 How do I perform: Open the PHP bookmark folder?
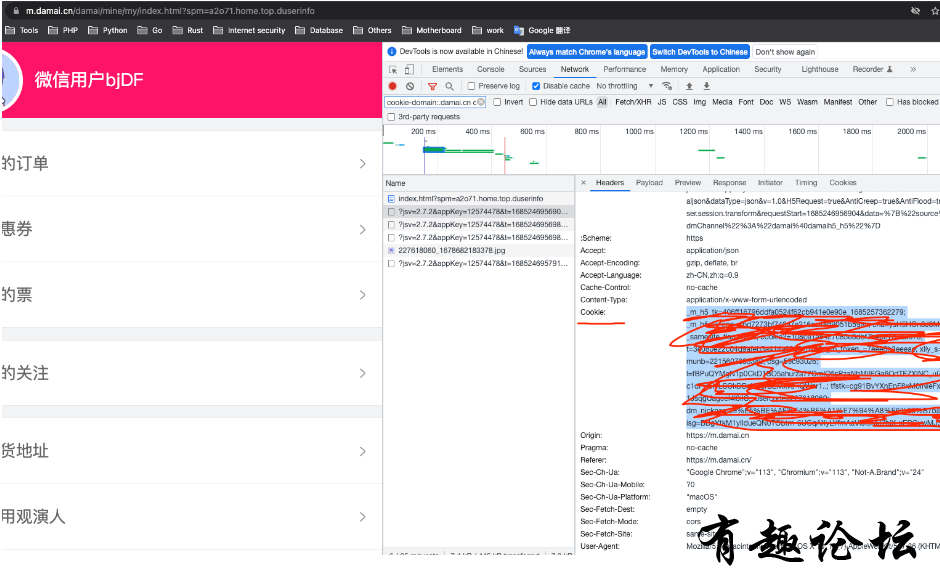(x=63, y=30)
